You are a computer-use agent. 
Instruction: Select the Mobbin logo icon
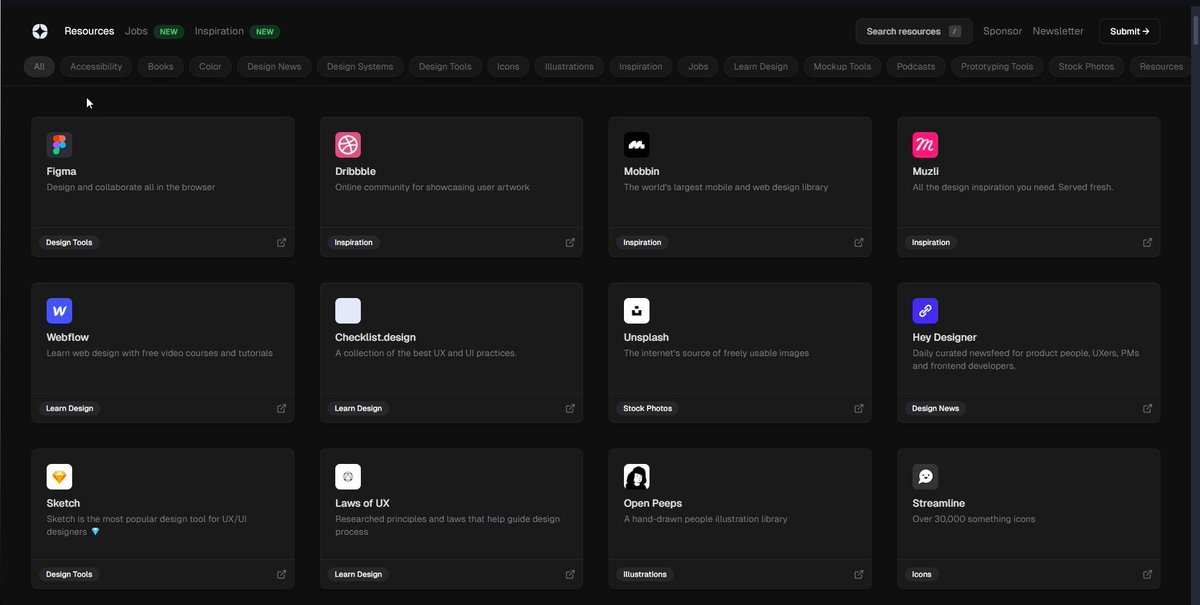636,145
